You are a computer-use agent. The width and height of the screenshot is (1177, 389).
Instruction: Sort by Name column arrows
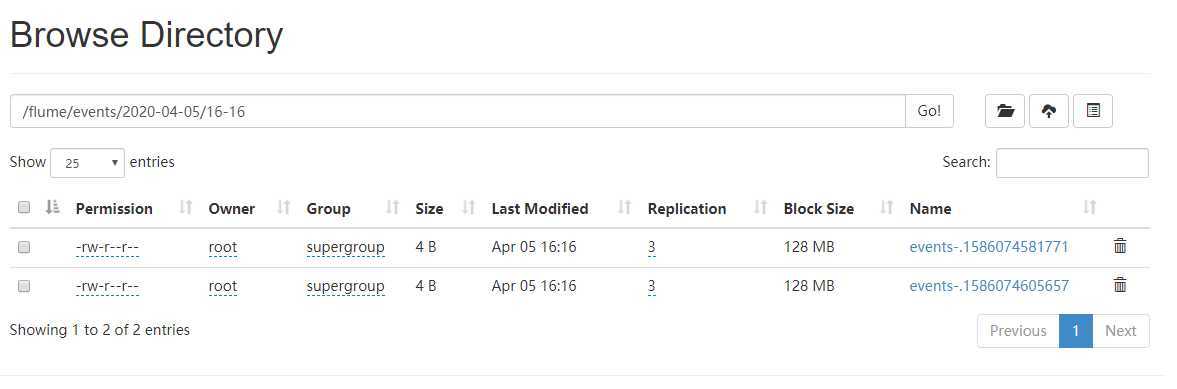[x=1090, y=207]
